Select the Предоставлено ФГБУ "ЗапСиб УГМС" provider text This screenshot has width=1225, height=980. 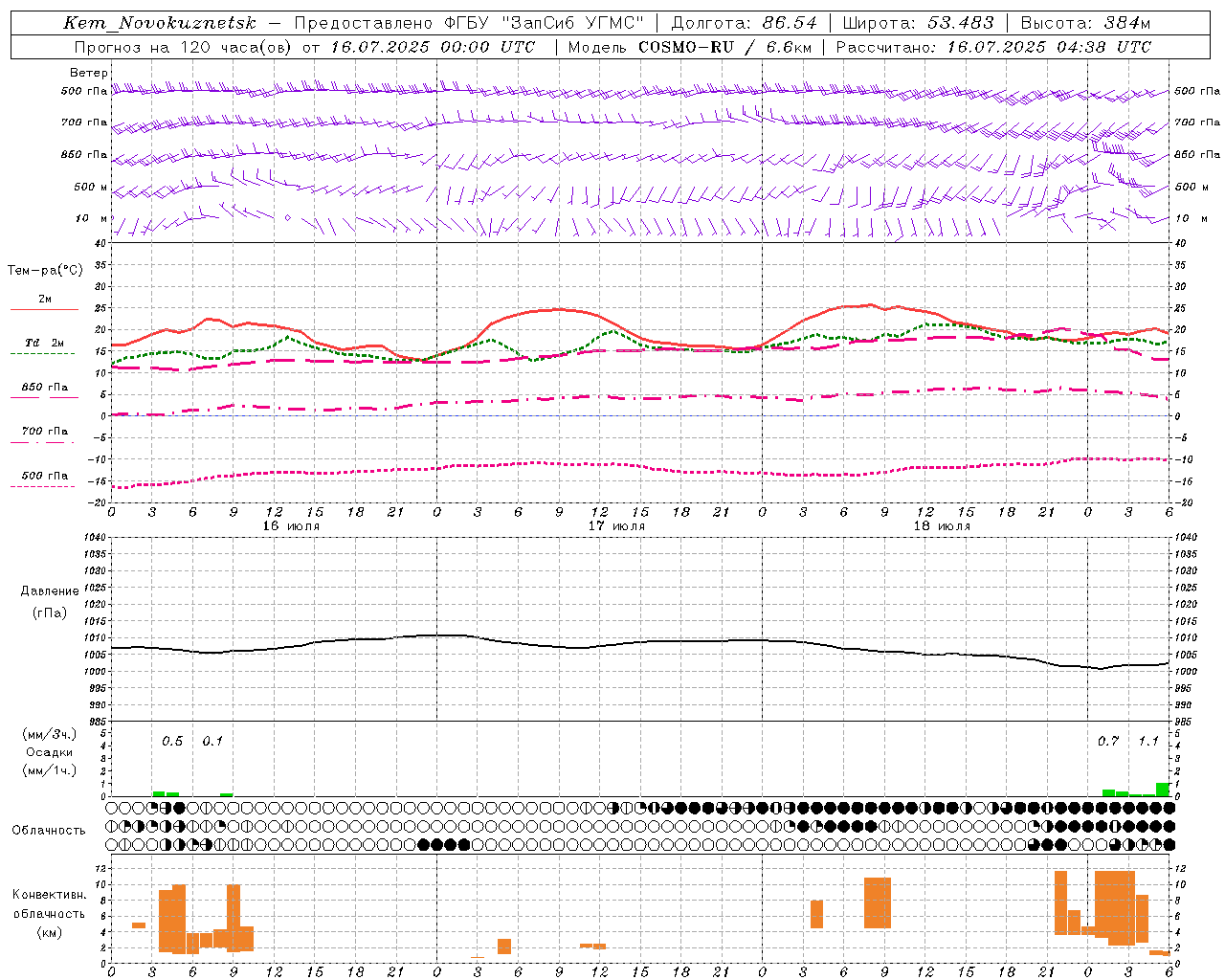pyautogui.click(x=469, y=23)
